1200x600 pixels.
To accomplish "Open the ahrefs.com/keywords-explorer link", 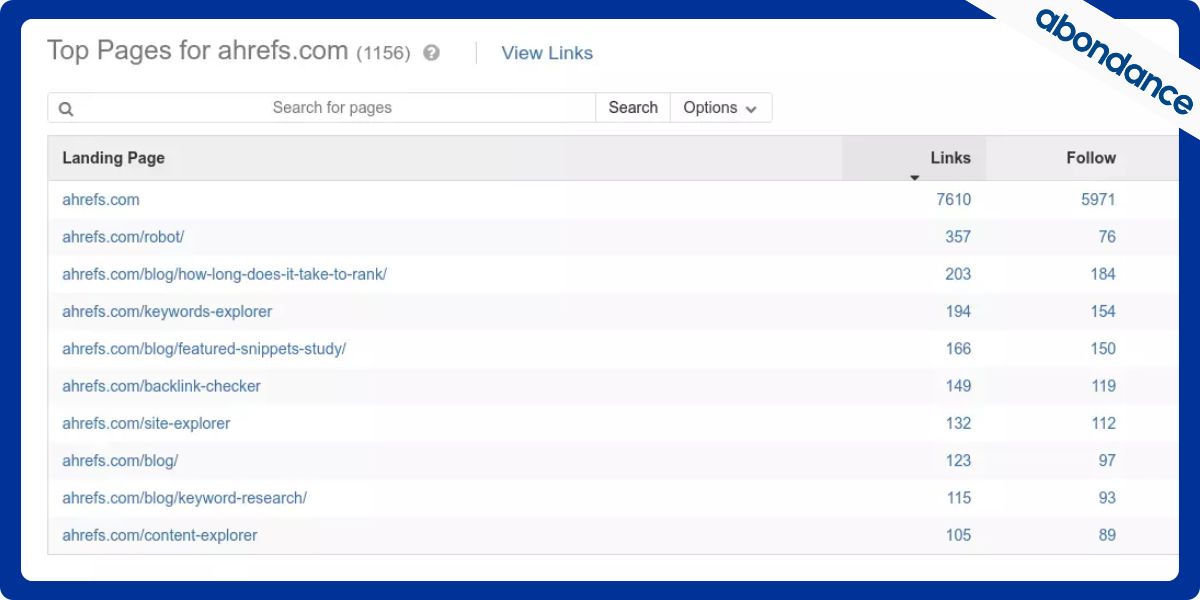I will pos(167,311).
